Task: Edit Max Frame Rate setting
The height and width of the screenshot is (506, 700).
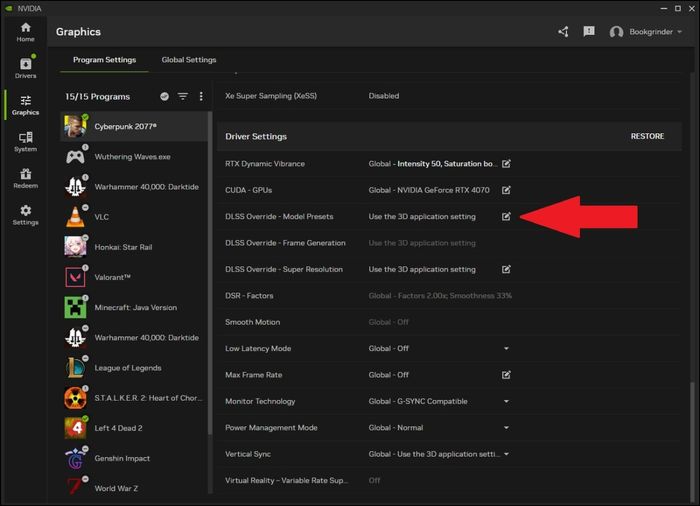Action: pyautogui.click(x=506, y=375)
